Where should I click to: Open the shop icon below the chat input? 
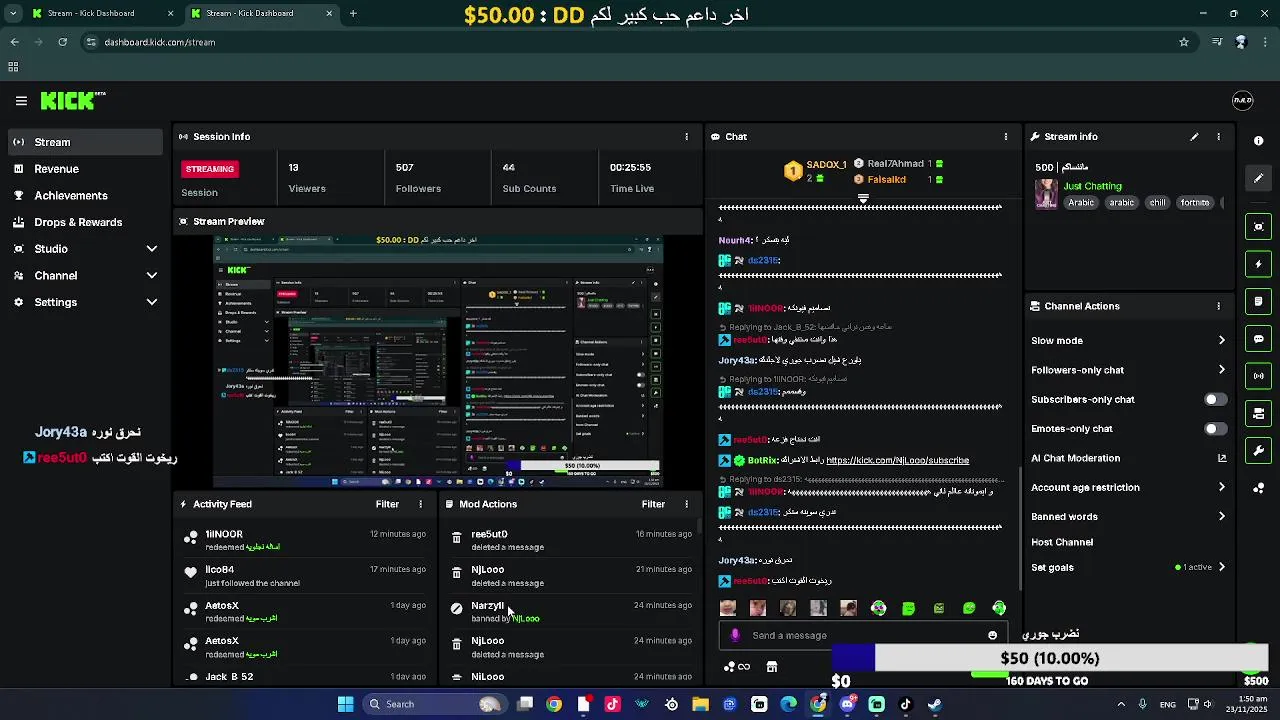pyautogui.click(x=772, y=667)
